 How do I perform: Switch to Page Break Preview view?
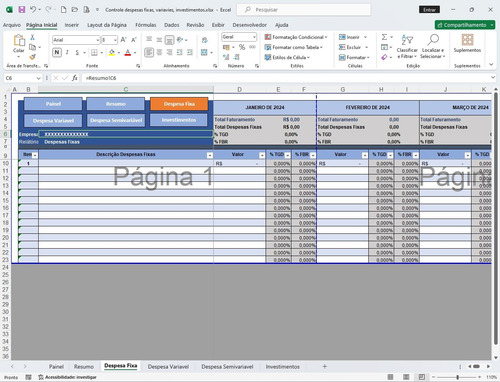click(x=422, y=377)
